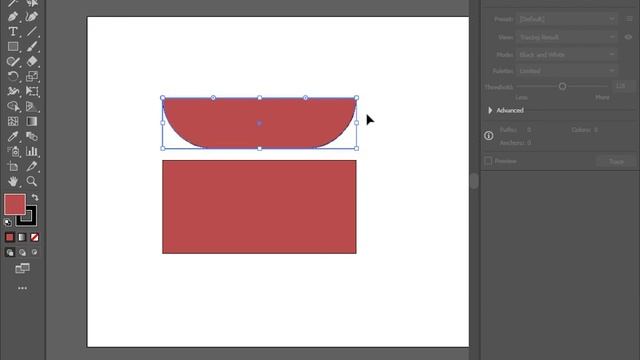Select the Hand tool
This screenshot has height=360, width=640.
(13, 181)
